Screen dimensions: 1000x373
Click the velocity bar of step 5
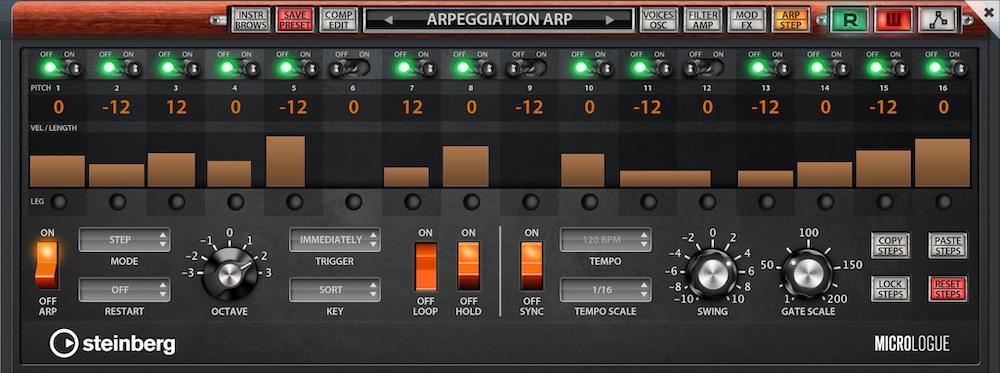(x=285, y=161)
